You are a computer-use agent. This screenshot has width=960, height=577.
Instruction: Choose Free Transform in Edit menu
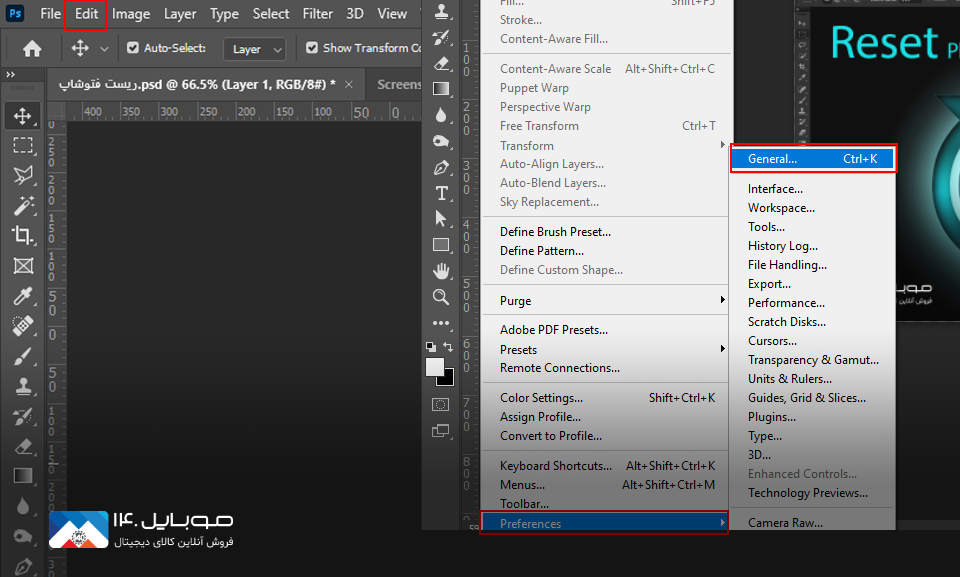click(x=606, y=126)
